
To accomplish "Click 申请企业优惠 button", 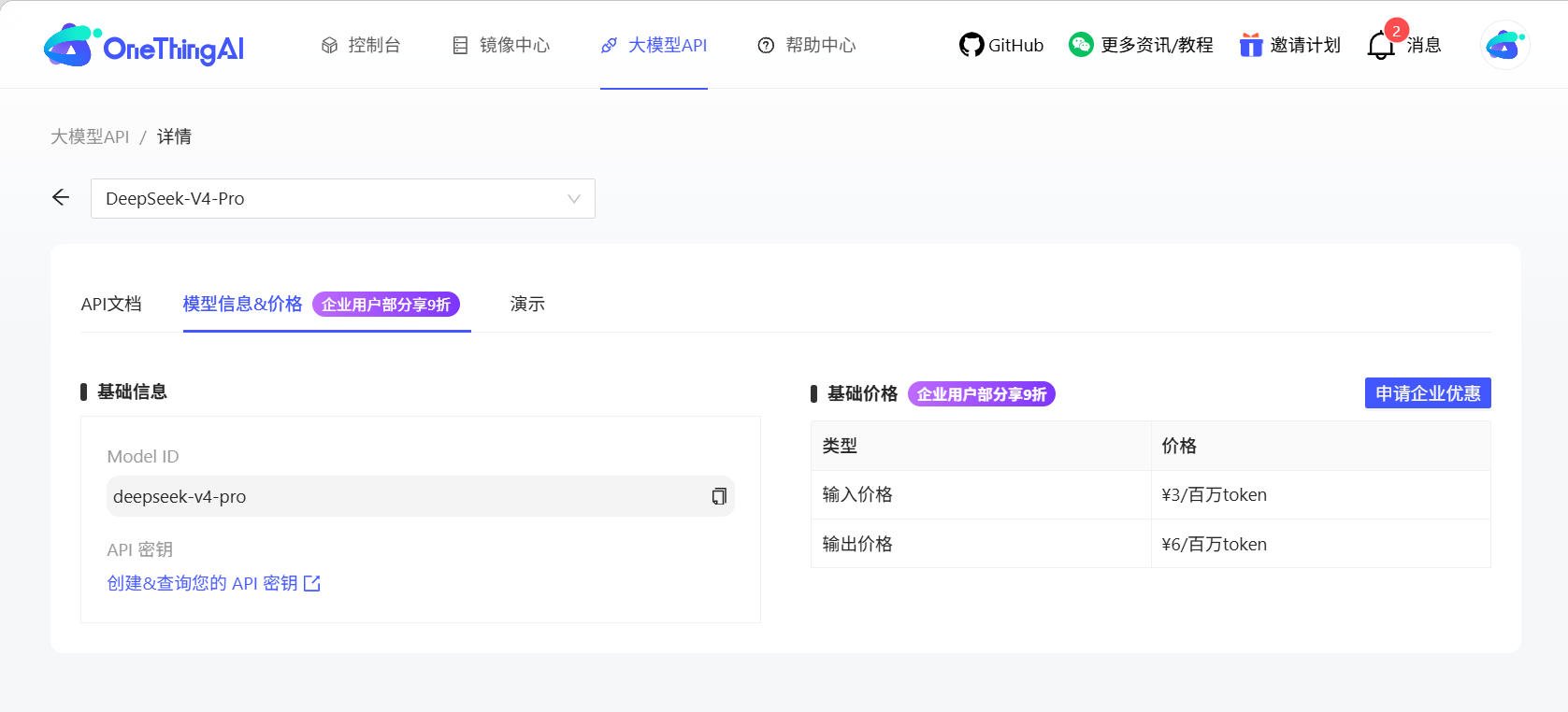I will click(1428, 393).
